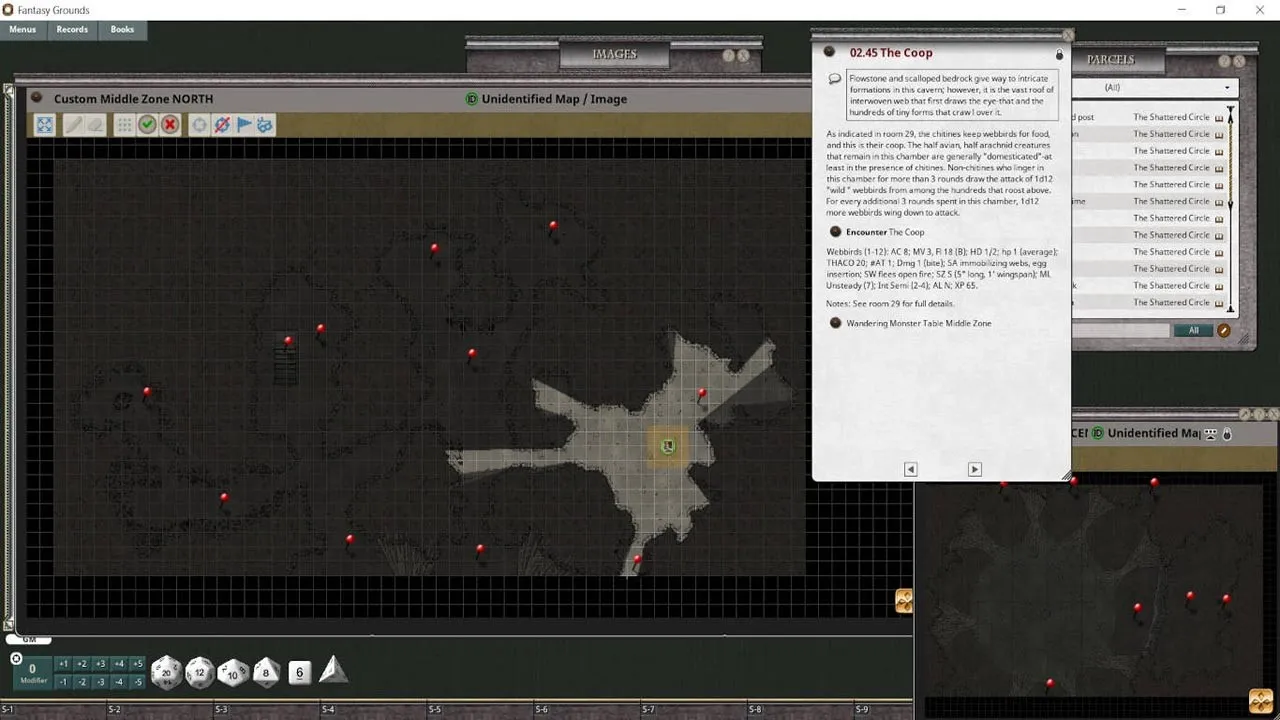Roll the d10 die

pyautogui.click(x=233, y=672)
